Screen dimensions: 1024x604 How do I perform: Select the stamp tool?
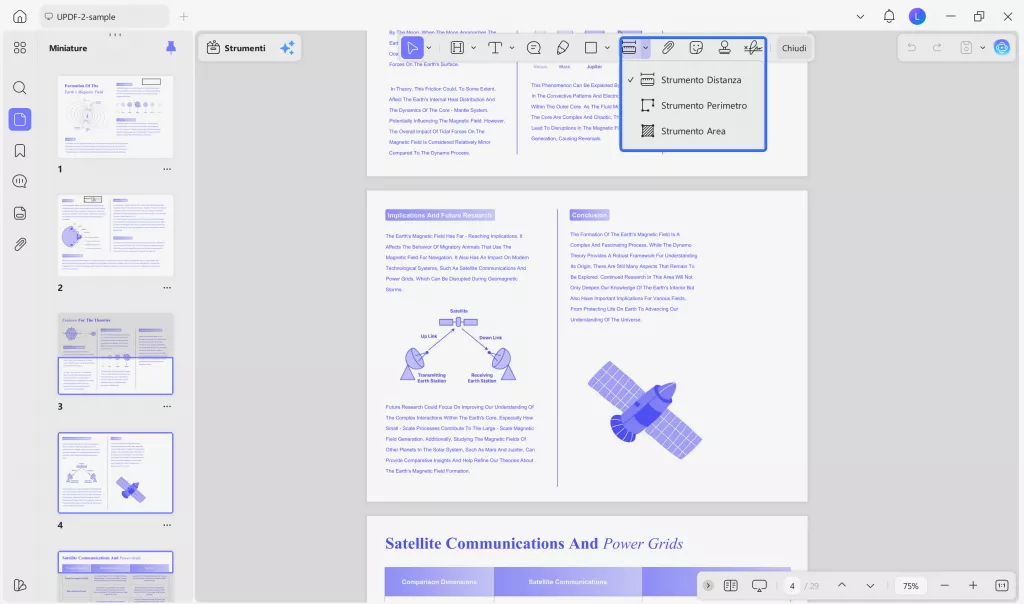click(724, 48)
